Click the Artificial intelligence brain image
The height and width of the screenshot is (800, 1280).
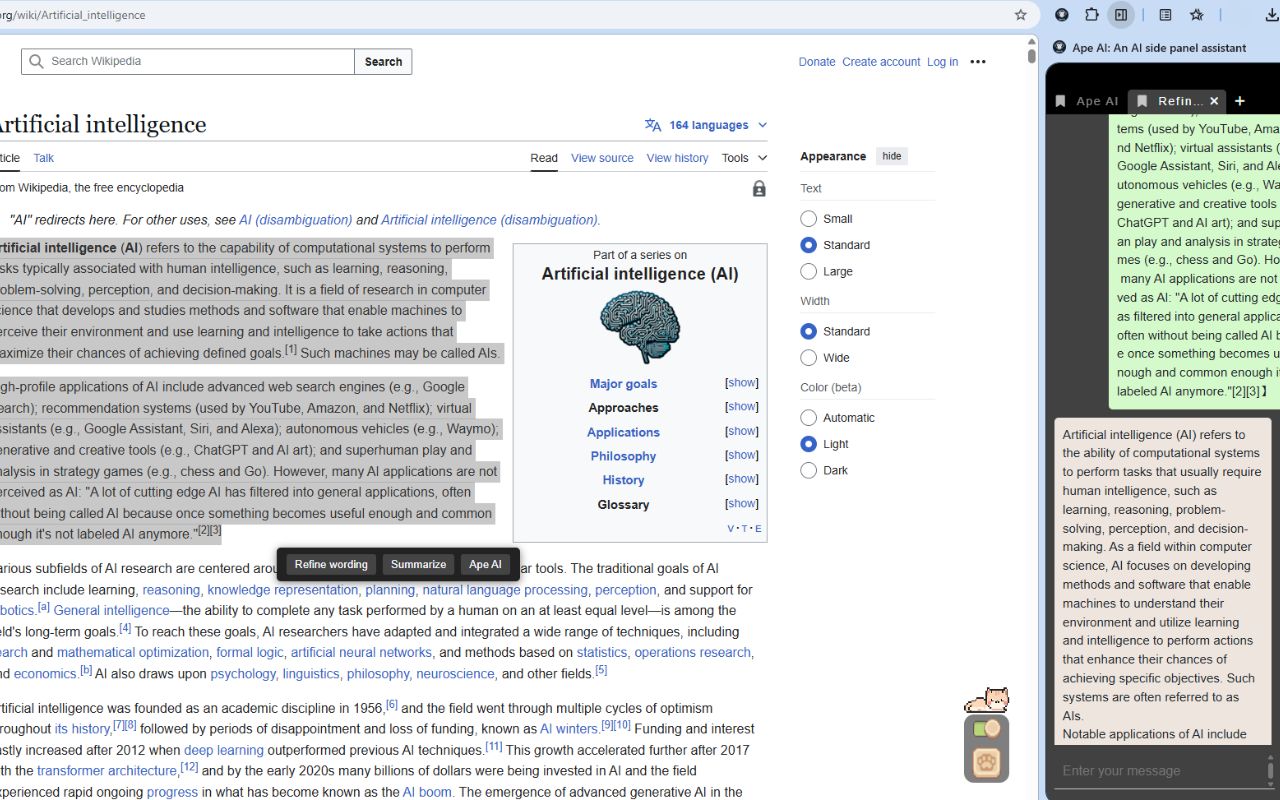(x=640, y=327)
